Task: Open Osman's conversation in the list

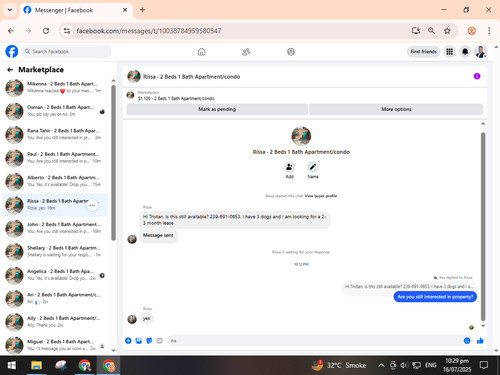Action: [55, 111]
